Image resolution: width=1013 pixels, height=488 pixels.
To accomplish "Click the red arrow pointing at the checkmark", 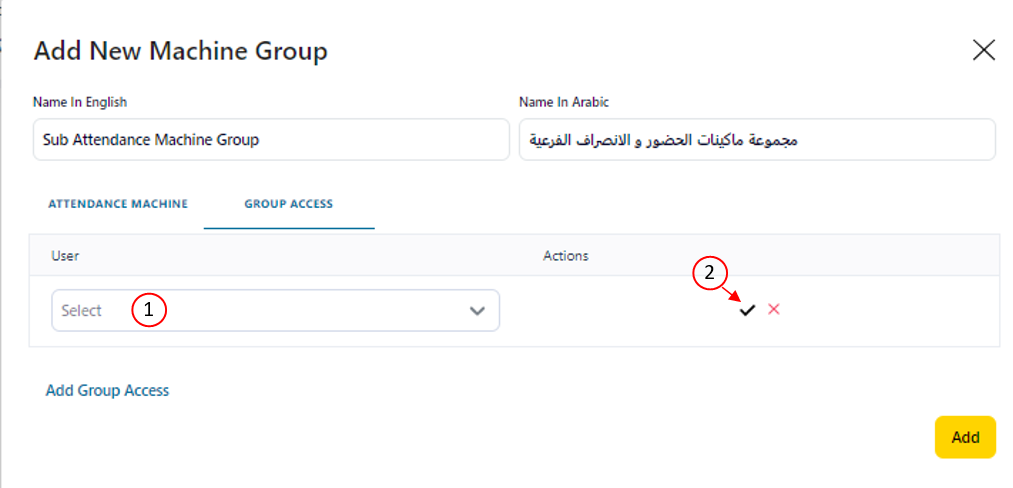I will [729, 292].
